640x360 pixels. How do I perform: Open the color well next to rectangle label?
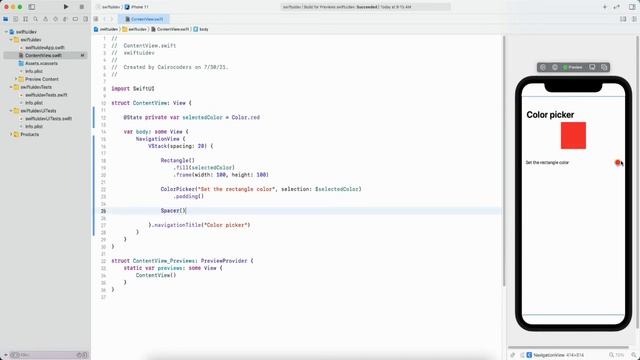coord(618,162)
